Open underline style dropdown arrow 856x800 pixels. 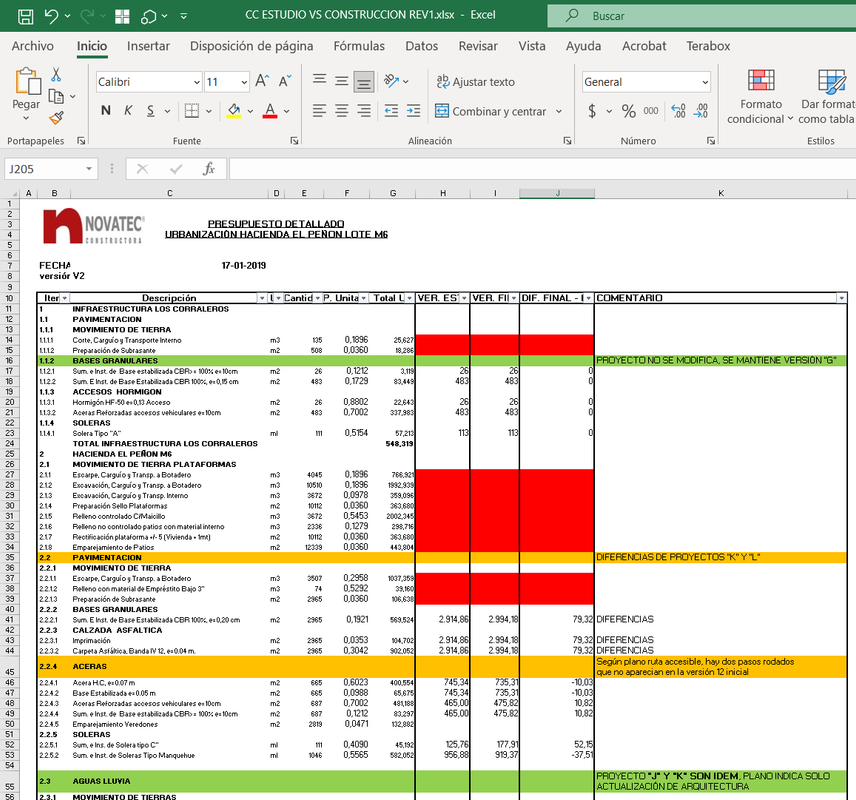(168, 111)
